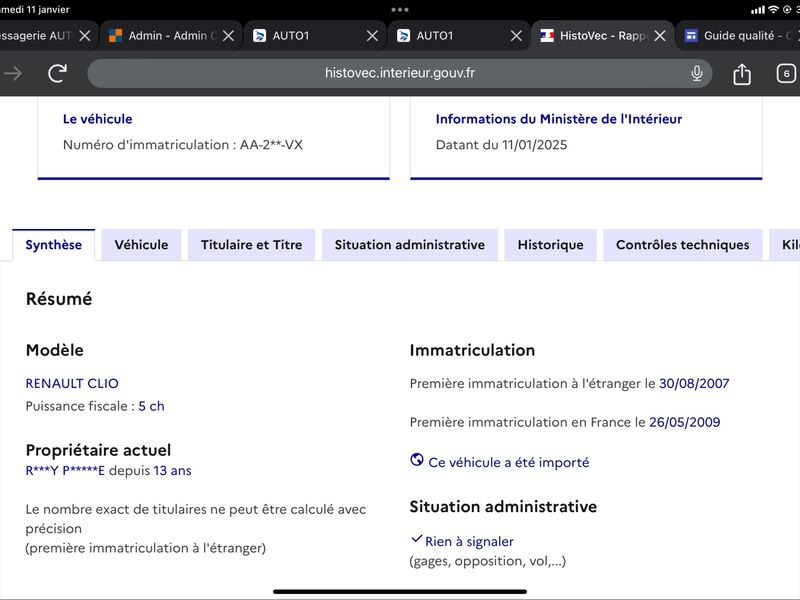Screen dimensions: 800x600
Task: Click the Immatriculation heading
Action: pos(472,350)
